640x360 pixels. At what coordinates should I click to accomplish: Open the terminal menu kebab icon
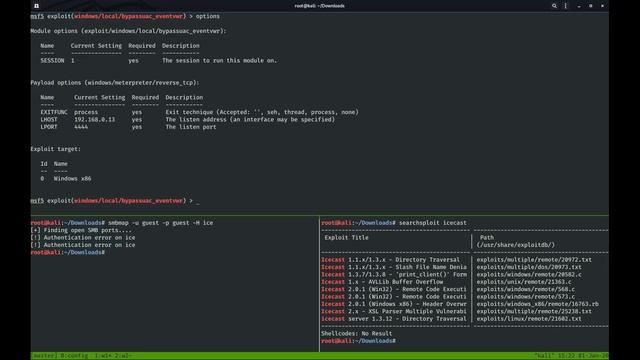565,6
